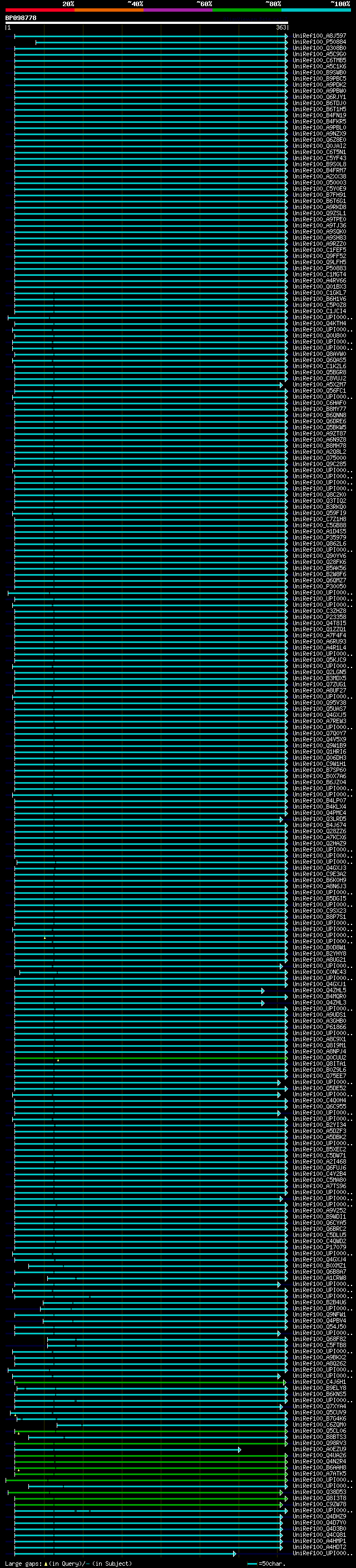Select the UniRef100_C1GKL7 label
Screen dimensions: 356x1568
319,293
